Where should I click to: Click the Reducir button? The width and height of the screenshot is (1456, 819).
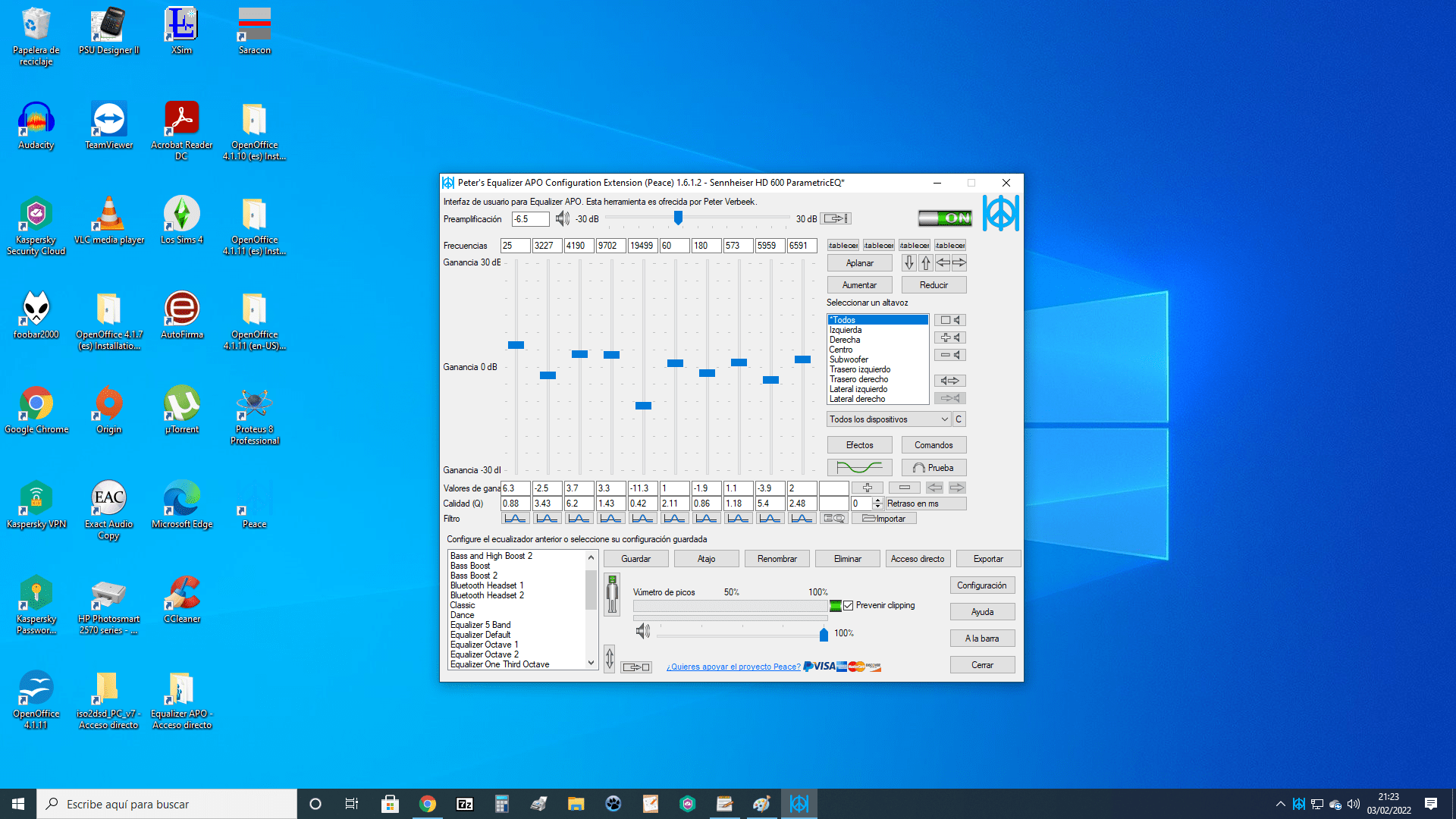pyautogui.click(x=934, y=285)
